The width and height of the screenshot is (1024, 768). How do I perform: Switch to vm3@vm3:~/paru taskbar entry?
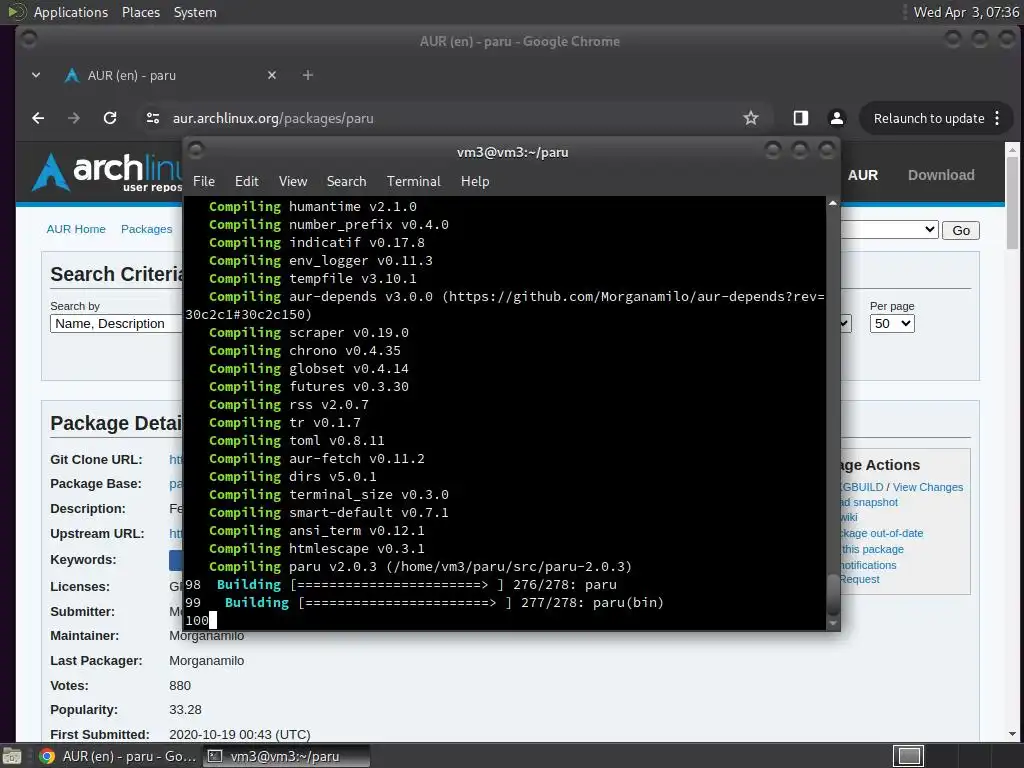pos(285,756)
